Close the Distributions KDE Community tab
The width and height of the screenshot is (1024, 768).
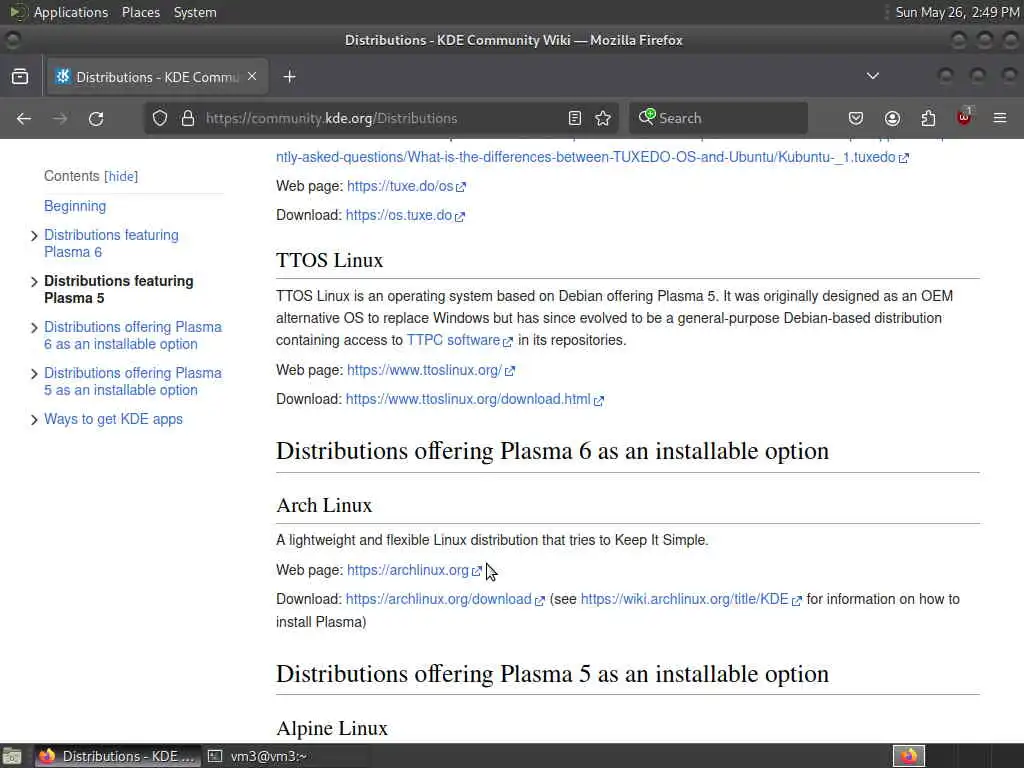pos(252,76)
